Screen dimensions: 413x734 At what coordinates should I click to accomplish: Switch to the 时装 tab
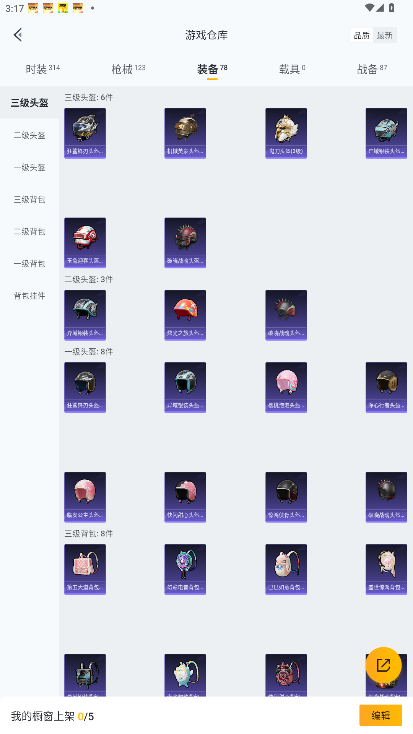coord(43,69)
